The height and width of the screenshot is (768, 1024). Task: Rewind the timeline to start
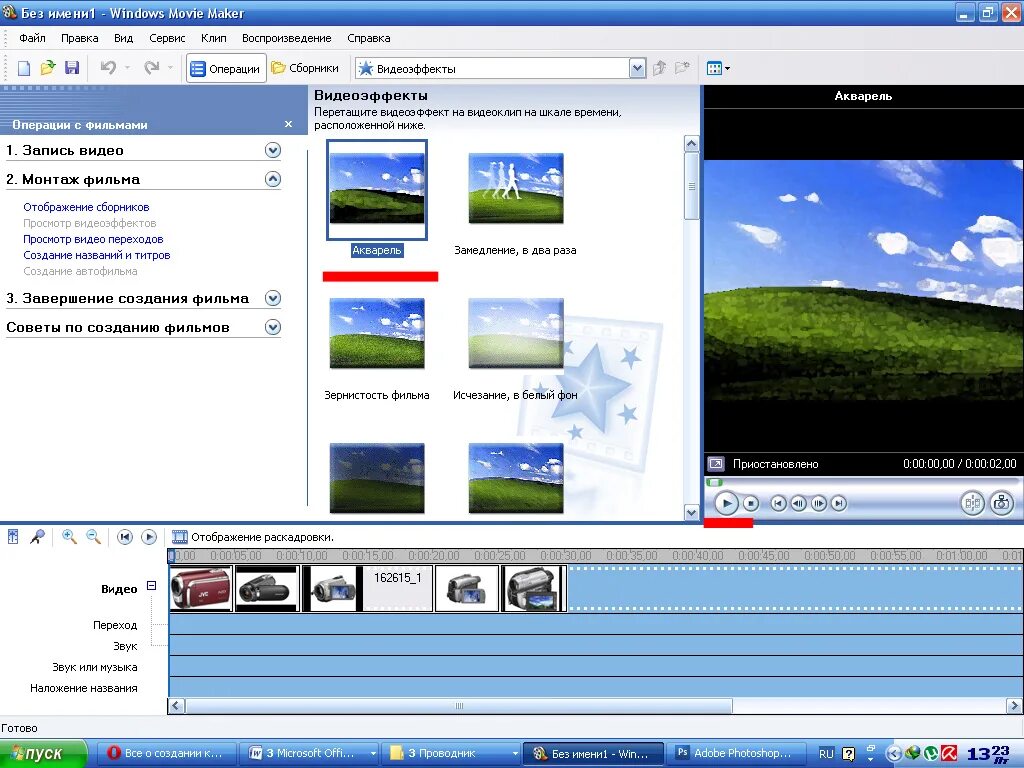pyautogui.click(x=125, y=537)
